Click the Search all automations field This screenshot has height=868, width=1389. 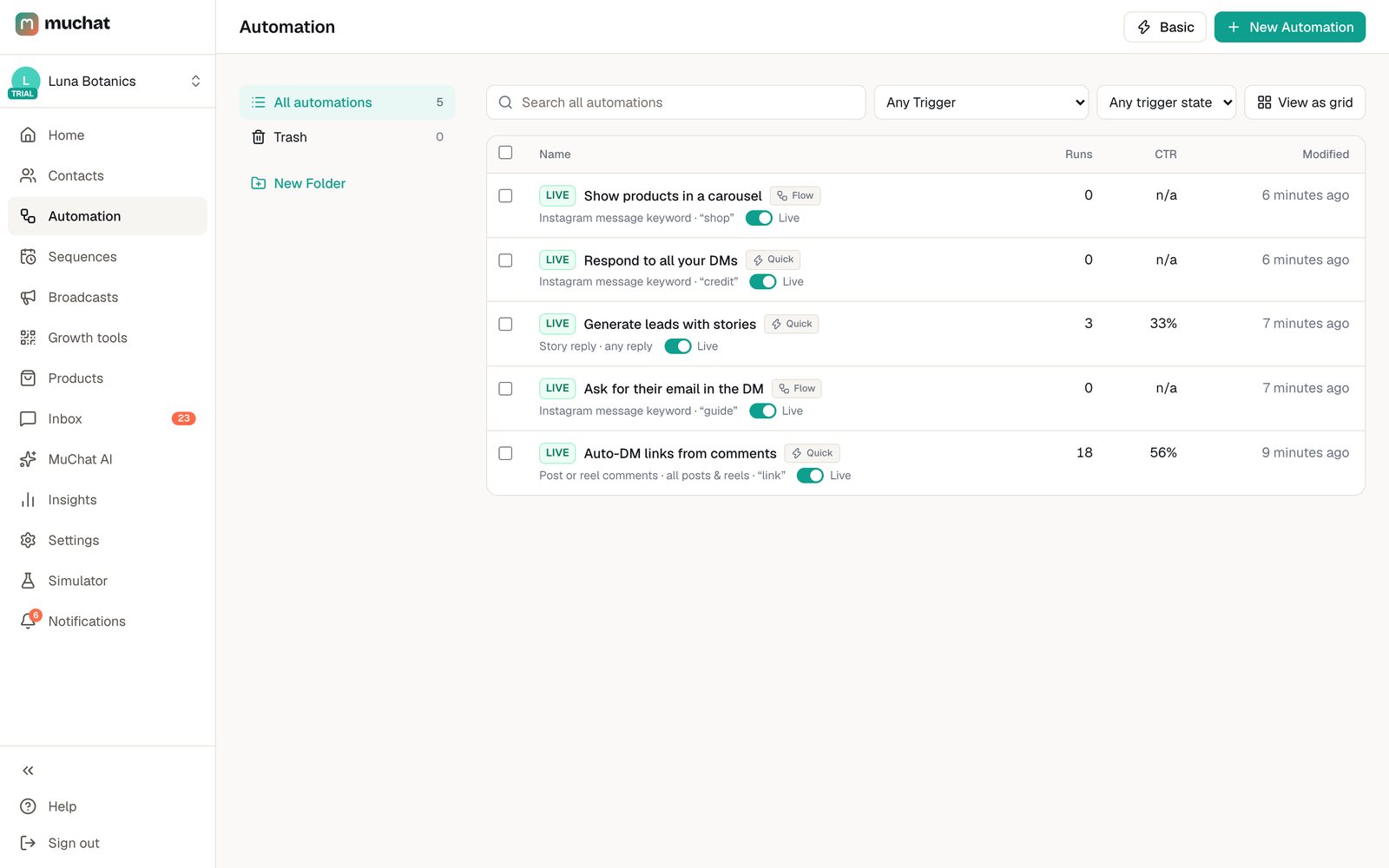click(675, 102)
